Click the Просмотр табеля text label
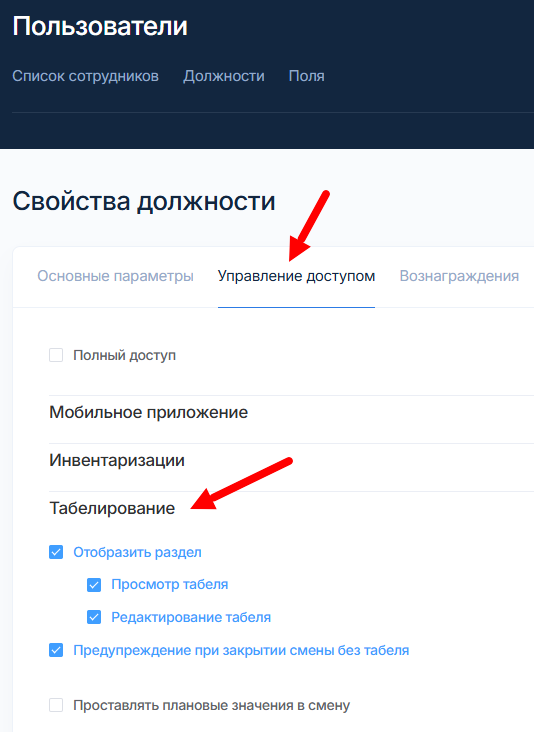Image resolution: width=534 pixels, height=732 pixels. [169, 584]
